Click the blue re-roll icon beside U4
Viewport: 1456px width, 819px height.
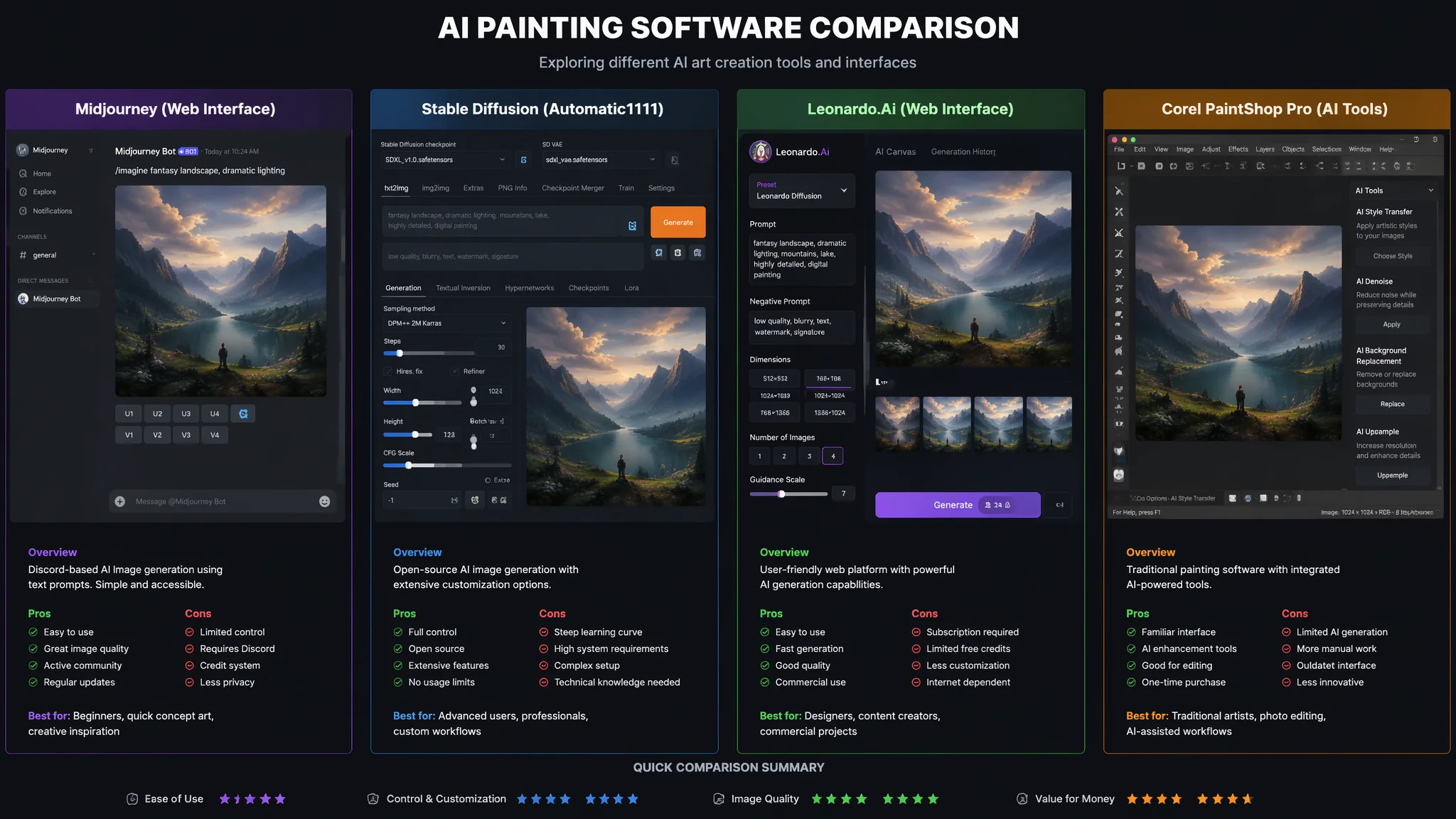click(243, 414)
